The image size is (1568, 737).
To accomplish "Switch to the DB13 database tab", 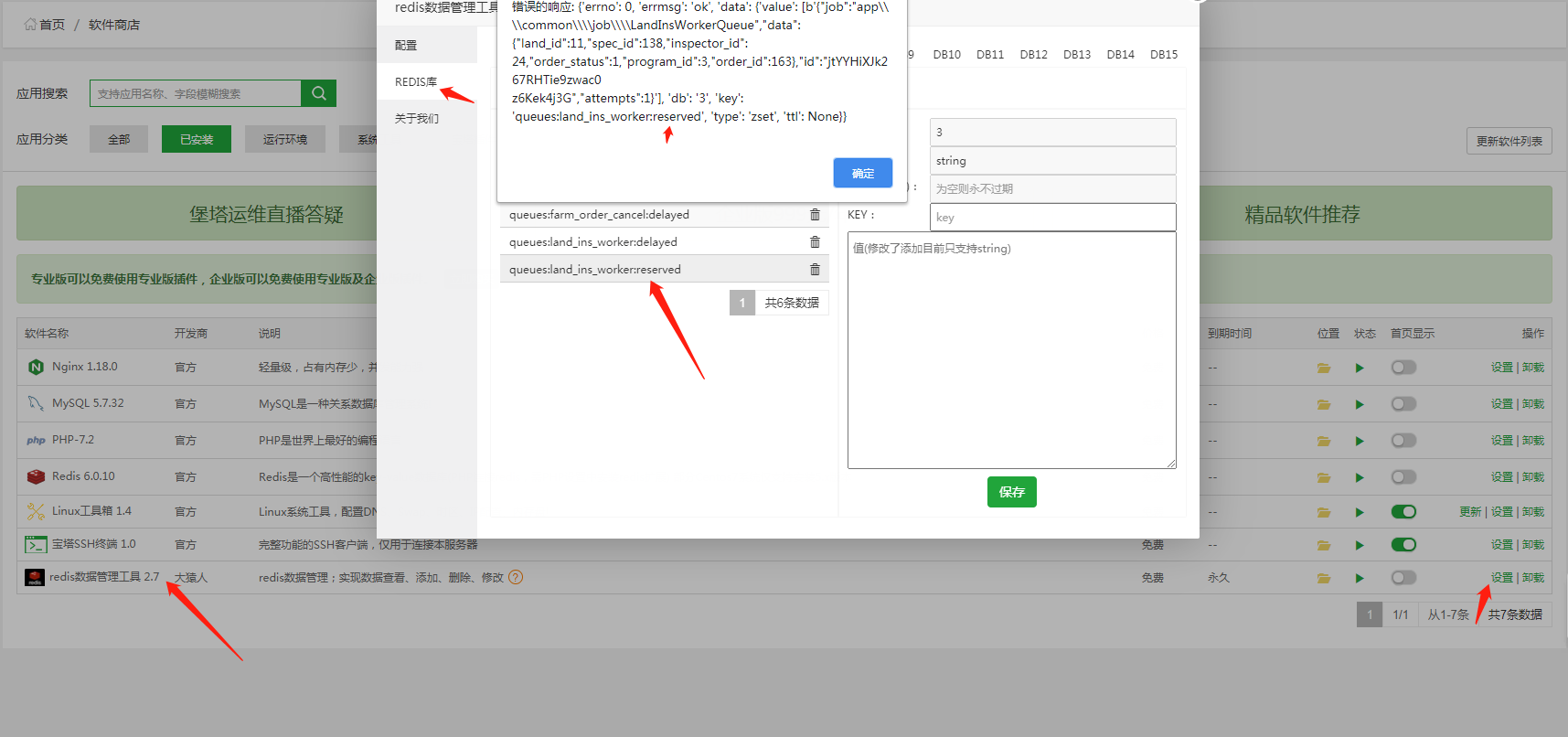I will [1077, 55].
